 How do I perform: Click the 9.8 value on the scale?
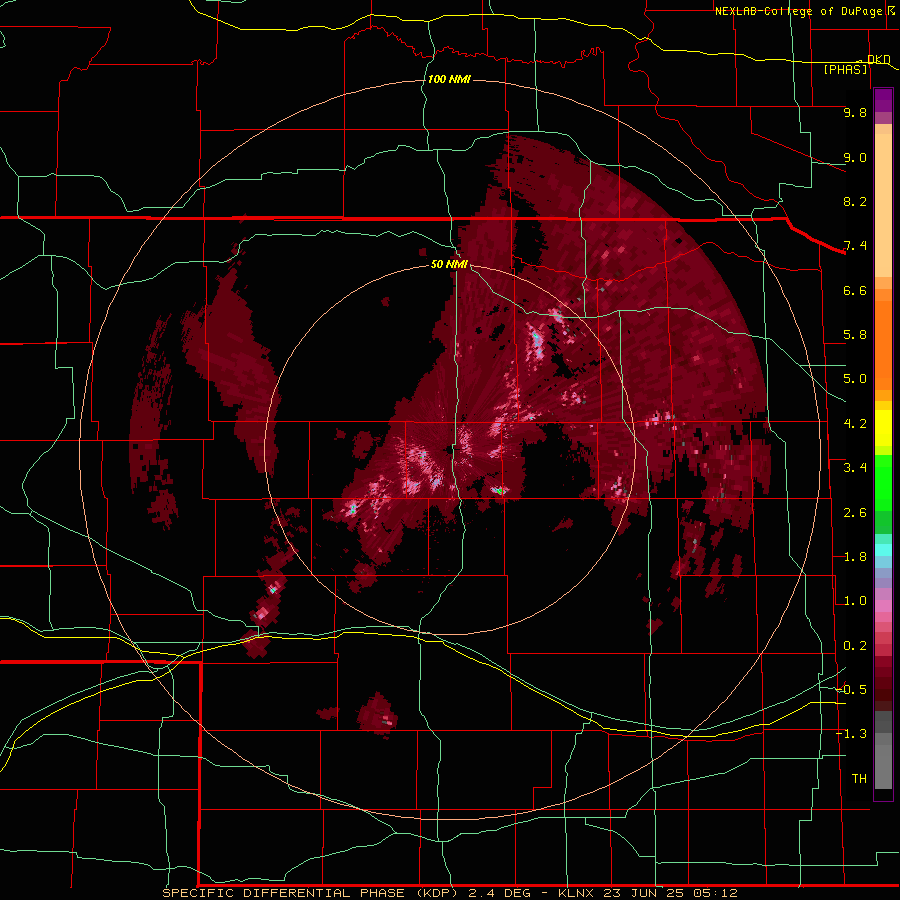coord(855,112)
